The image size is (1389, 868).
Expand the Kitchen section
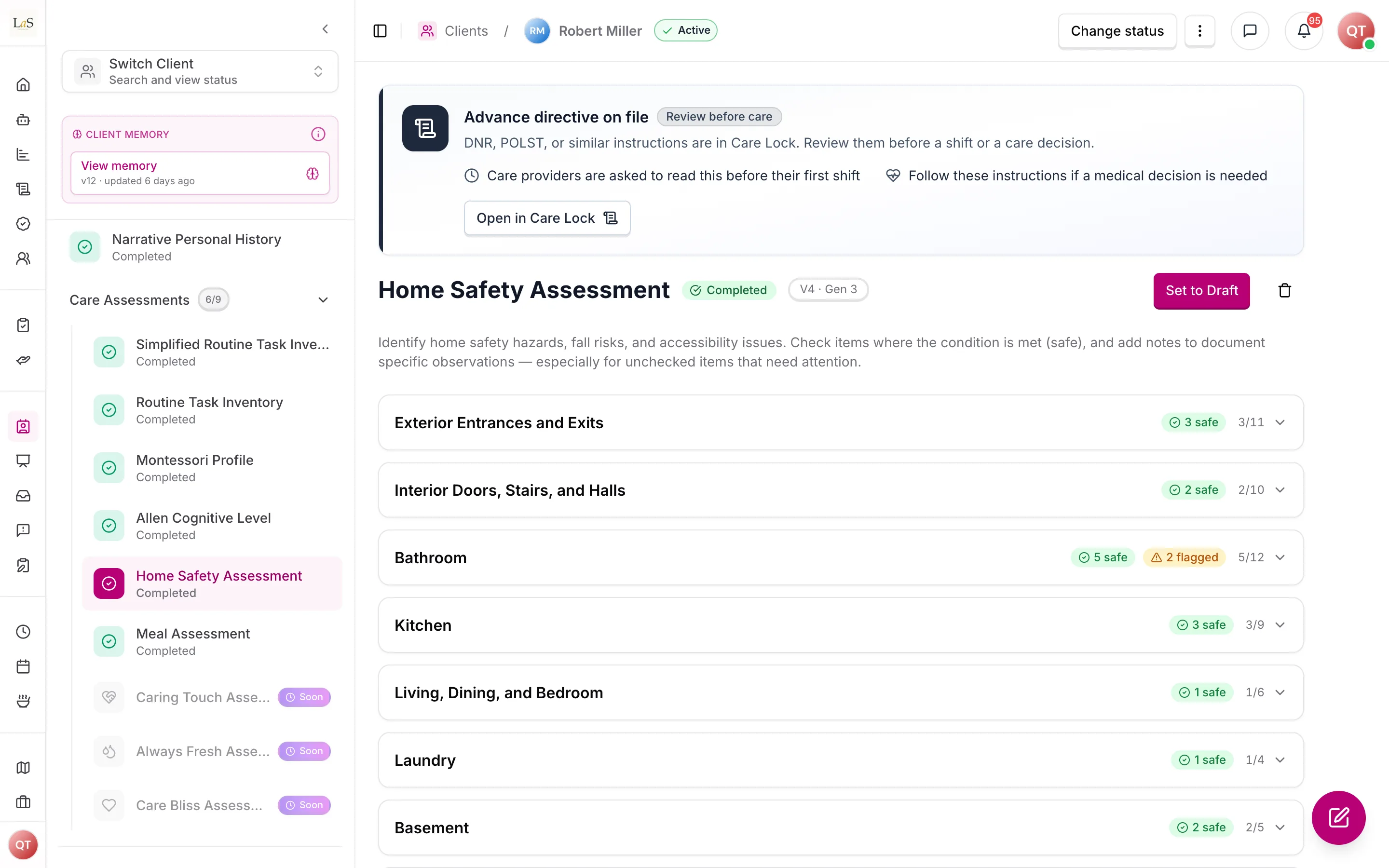tap(840, 624)
